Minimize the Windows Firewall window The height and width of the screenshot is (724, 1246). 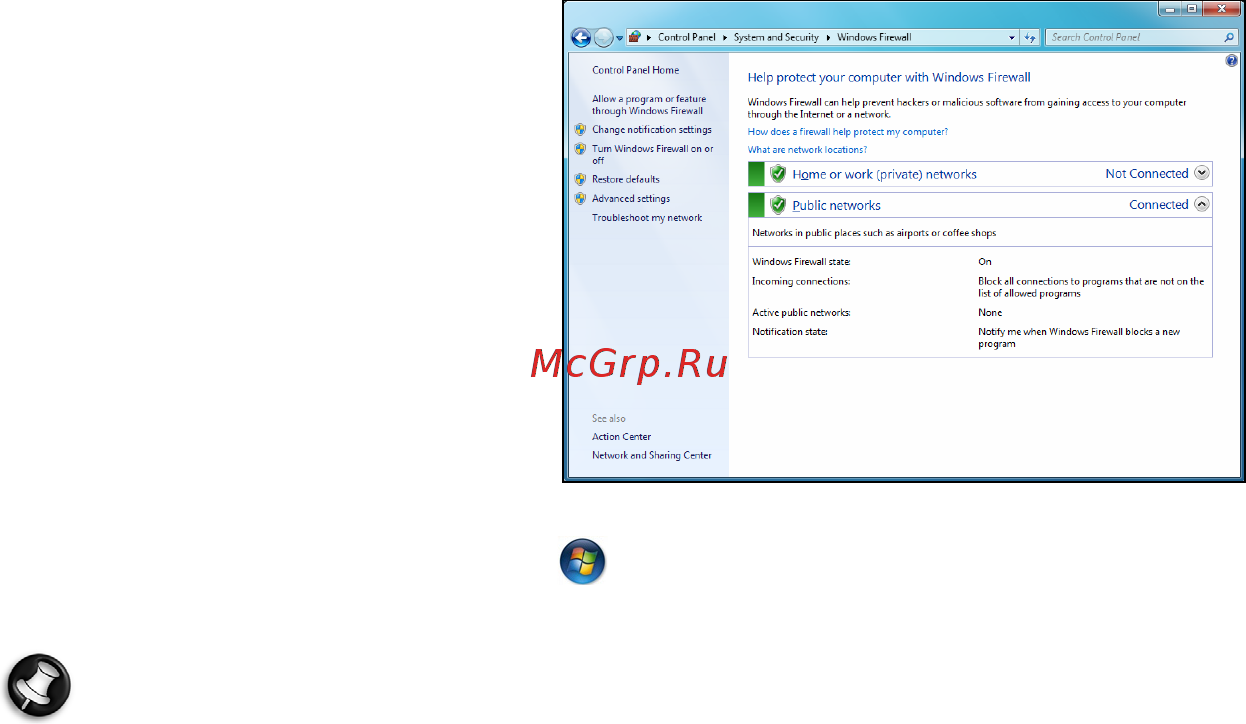[1172, 7]
